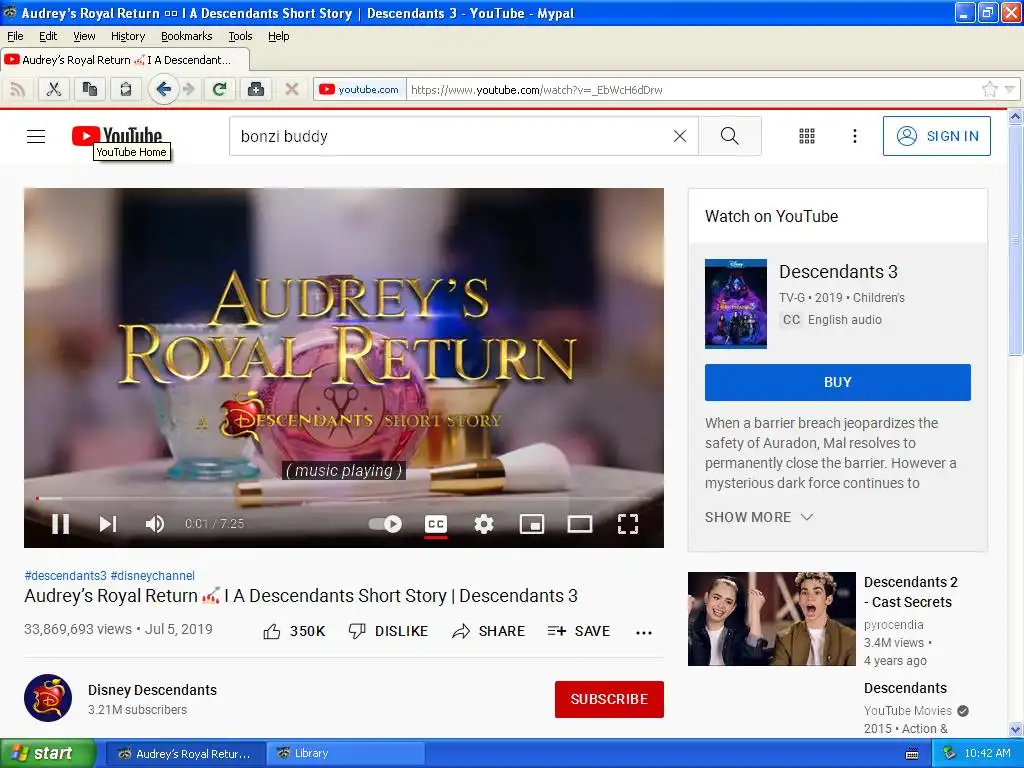The image size is (1024, 768).
Task: Open the History menu
Action: pyautogui.click(x=127, y=36)
